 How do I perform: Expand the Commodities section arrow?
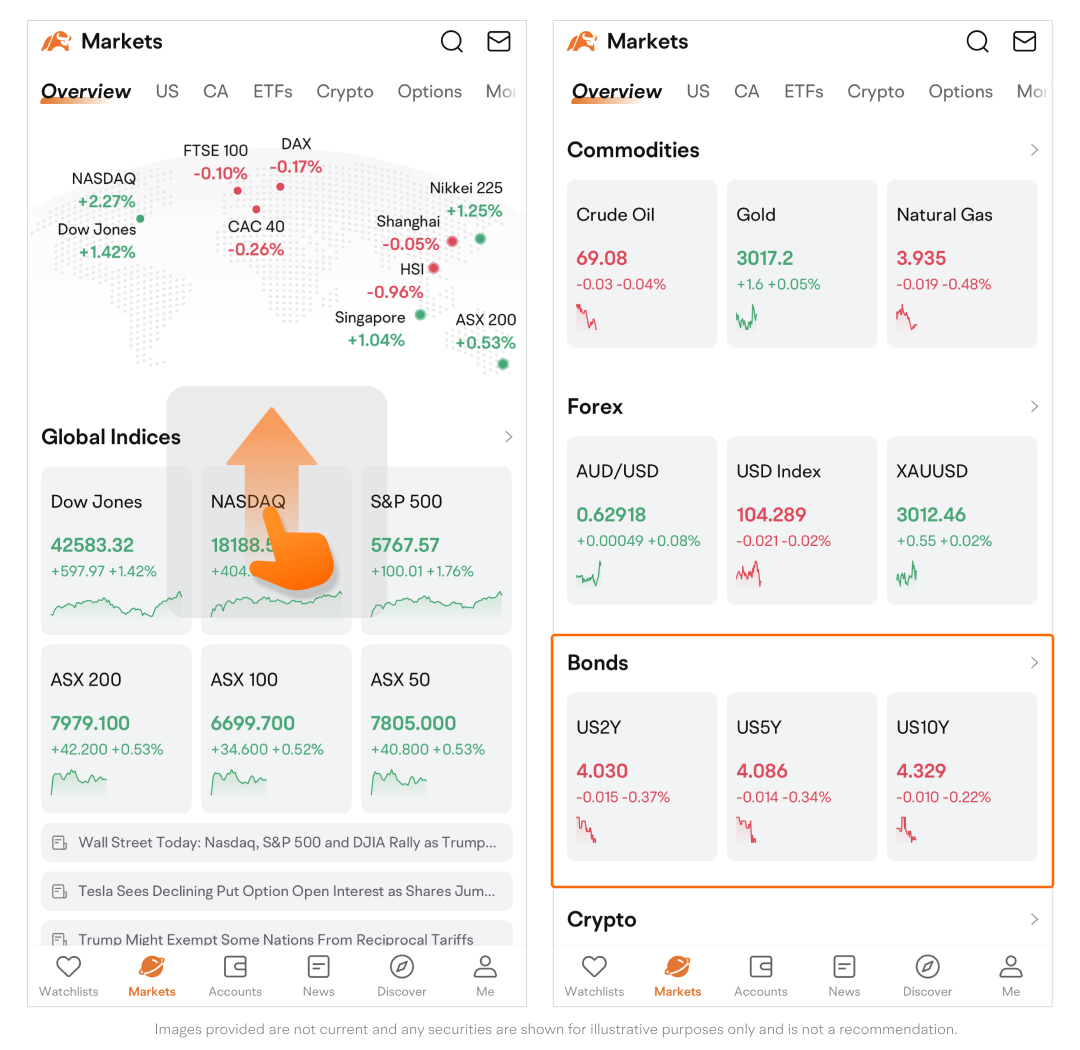pyautogui.click(x=1034, y=150)
